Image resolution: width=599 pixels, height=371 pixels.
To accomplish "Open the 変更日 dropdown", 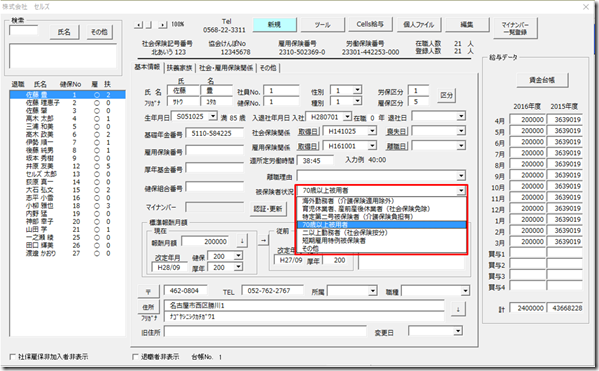I will (458, 331).
